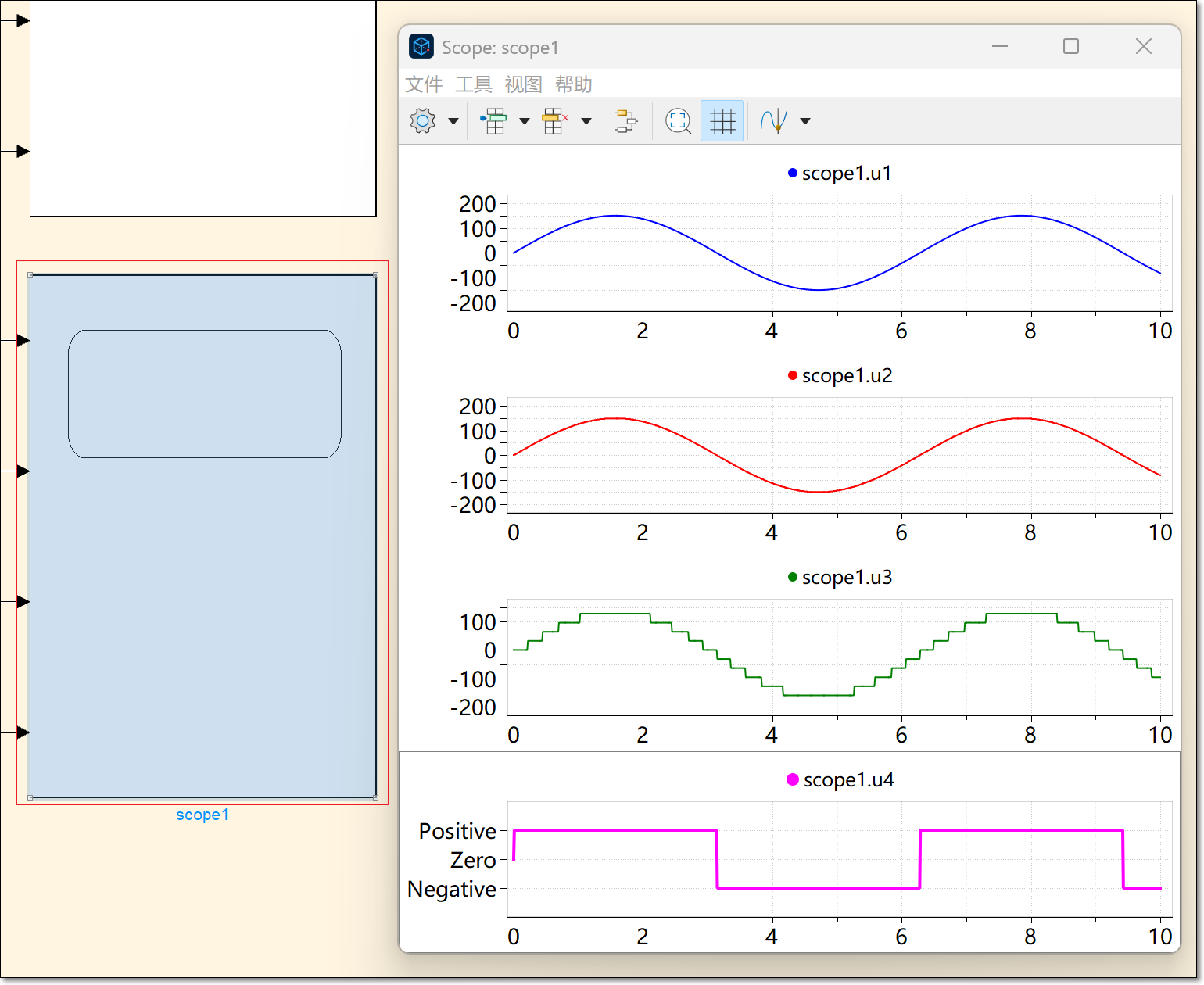The image size is (1204, 985).
Task: Click the magenta scope1.u4 legend marker
Action: 793,779
